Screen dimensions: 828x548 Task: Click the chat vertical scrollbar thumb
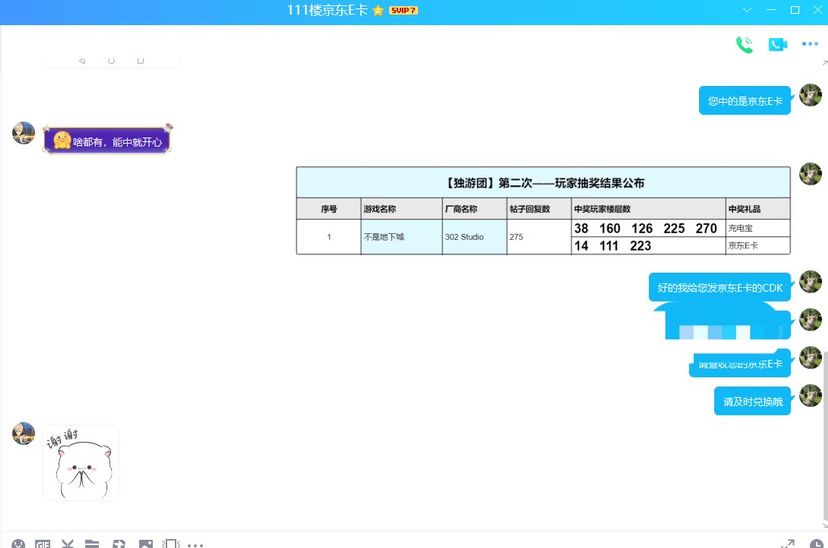tap(825, 434)
